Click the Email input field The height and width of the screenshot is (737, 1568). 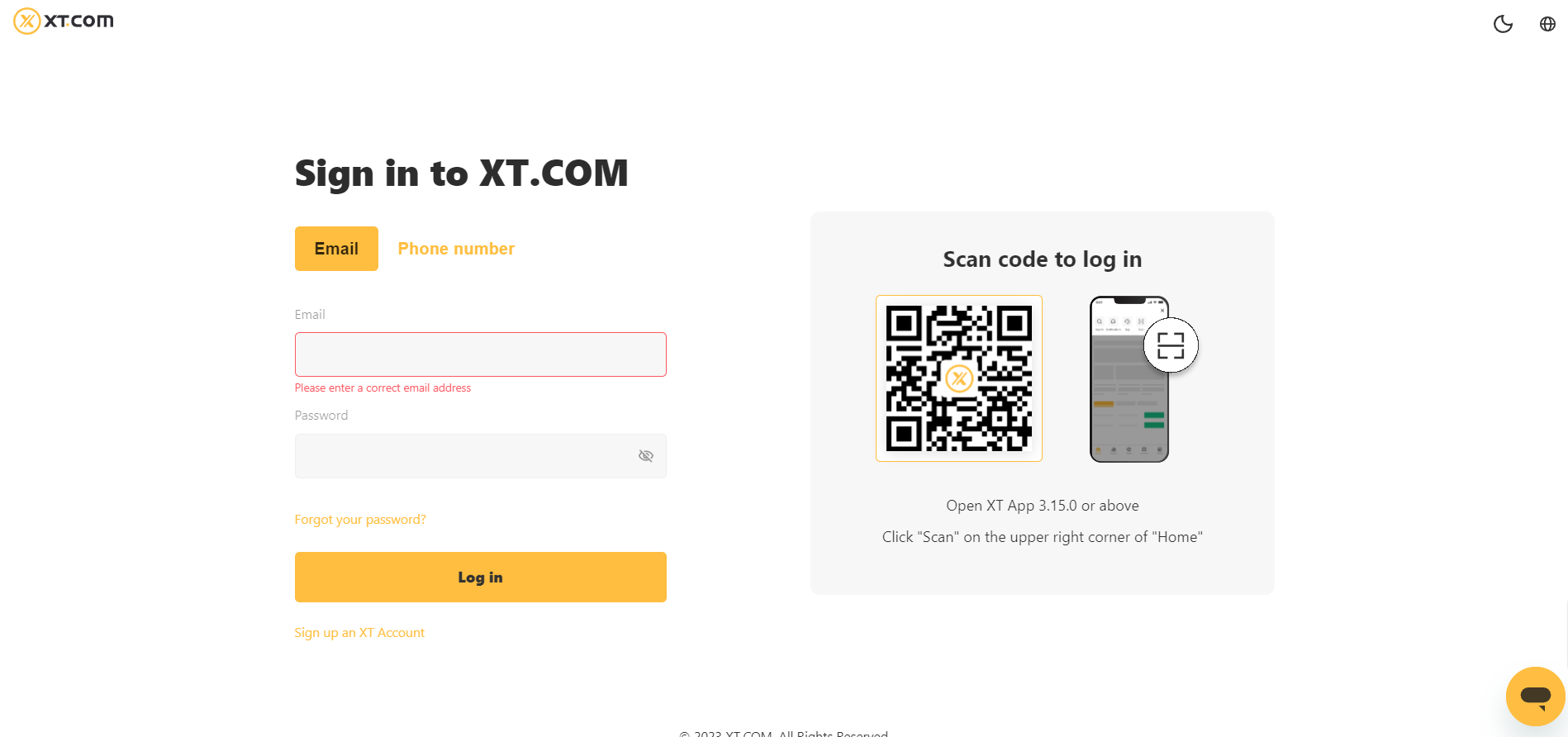(x=481, y=354)
